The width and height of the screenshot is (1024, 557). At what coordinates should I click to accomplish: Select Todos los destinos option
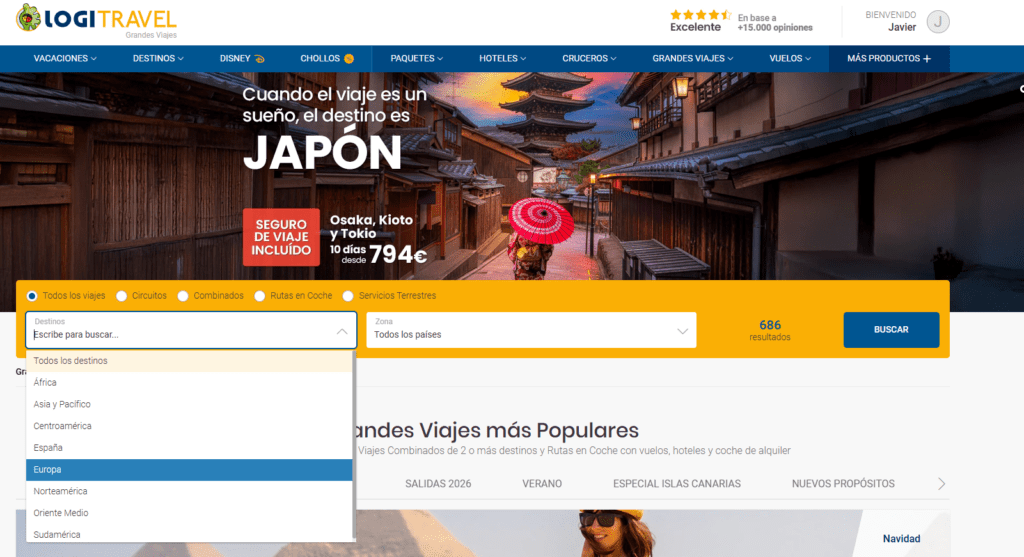click(x=189, y=361)
